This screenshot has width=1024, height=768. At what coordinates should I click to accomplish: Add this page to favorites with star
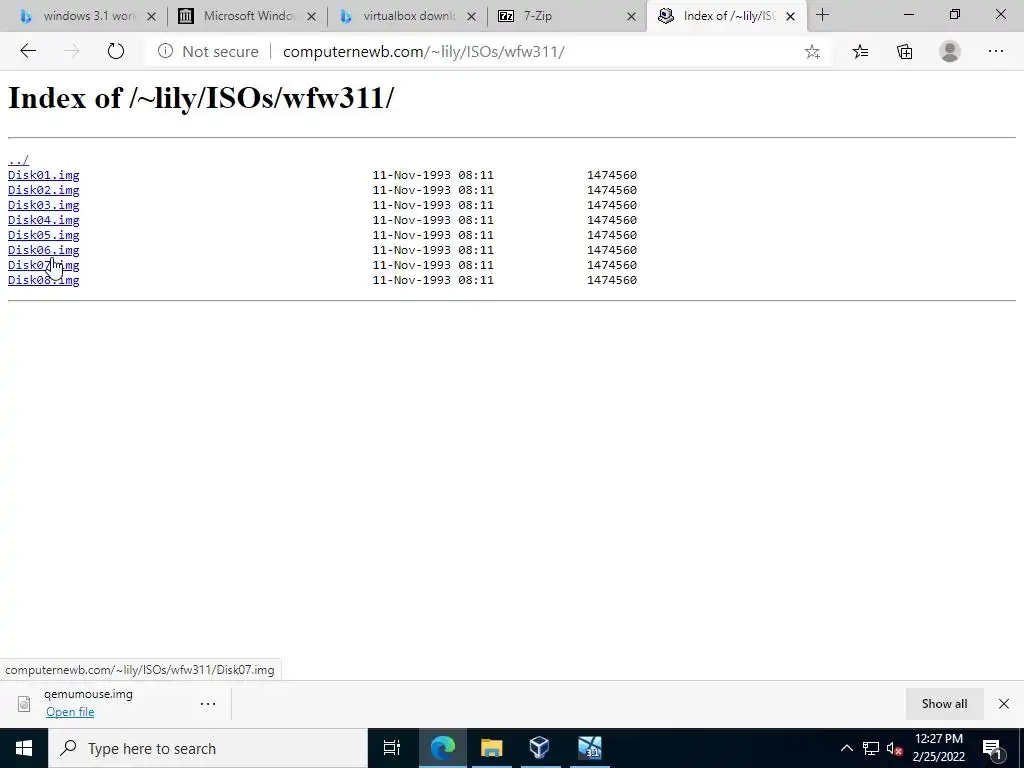[x=812, y=52]
